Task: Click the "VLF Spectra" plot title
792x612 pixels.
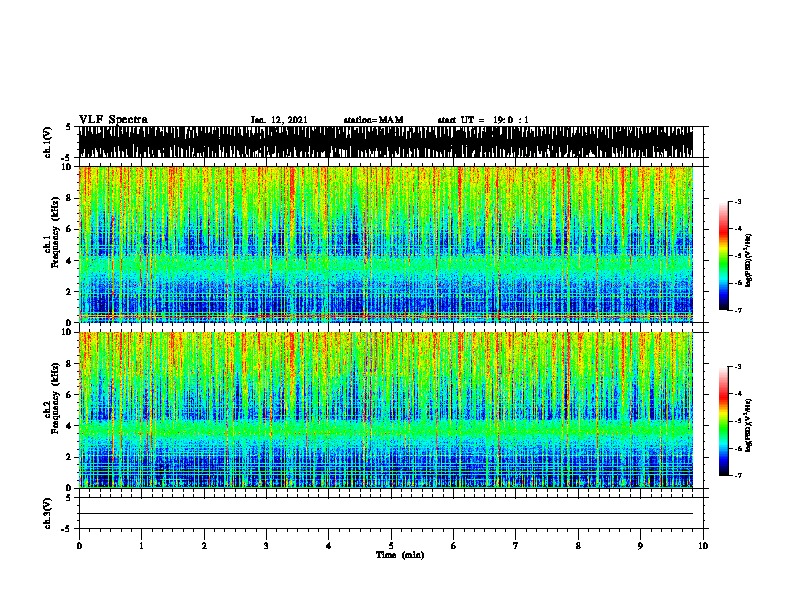Action: 113,120
